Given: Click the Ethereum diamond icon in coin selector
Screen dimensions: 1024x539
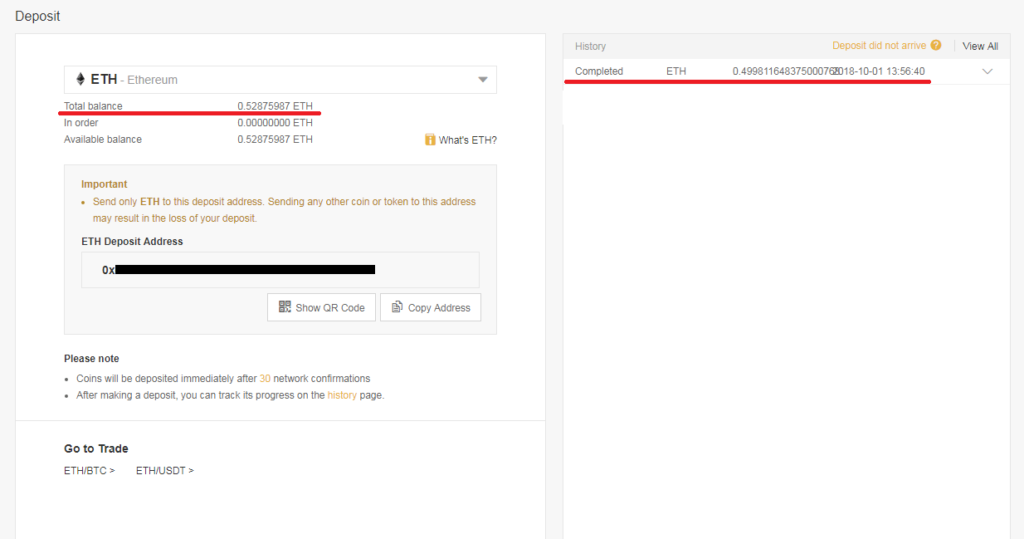Looking at the screenshot, I should [x=81, y=80].
